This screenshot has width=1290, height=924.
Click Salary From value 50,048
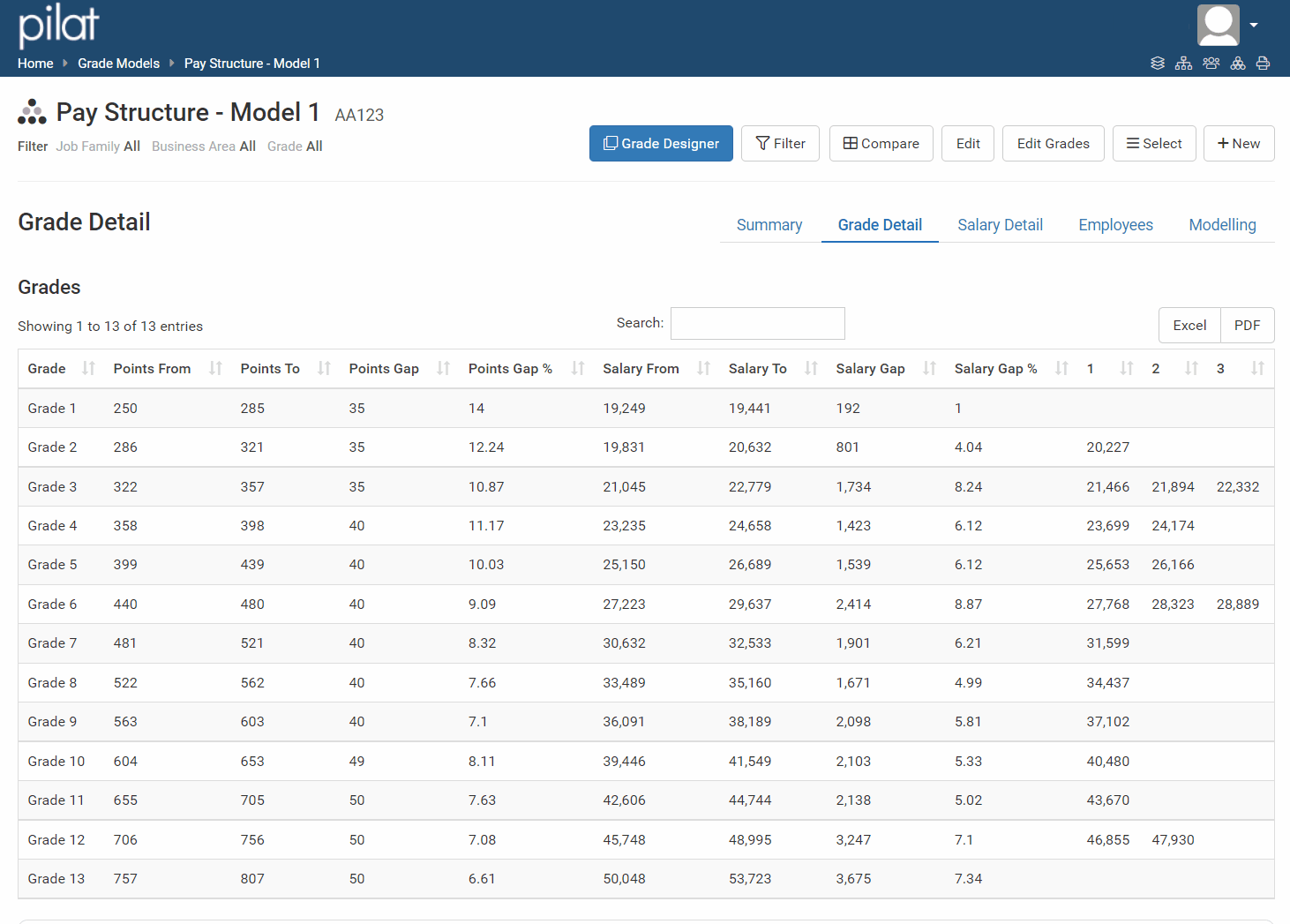click(624, 879)
